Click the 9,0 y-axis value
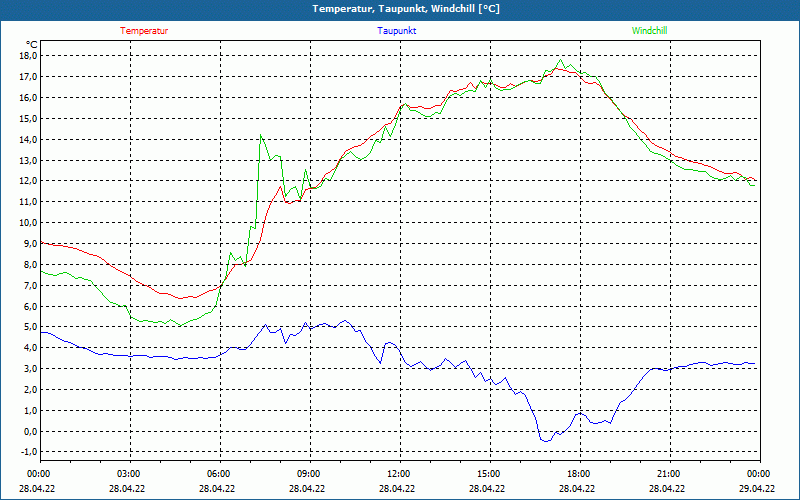Viewport: 800px width, 500px height. tap(31, 243)
